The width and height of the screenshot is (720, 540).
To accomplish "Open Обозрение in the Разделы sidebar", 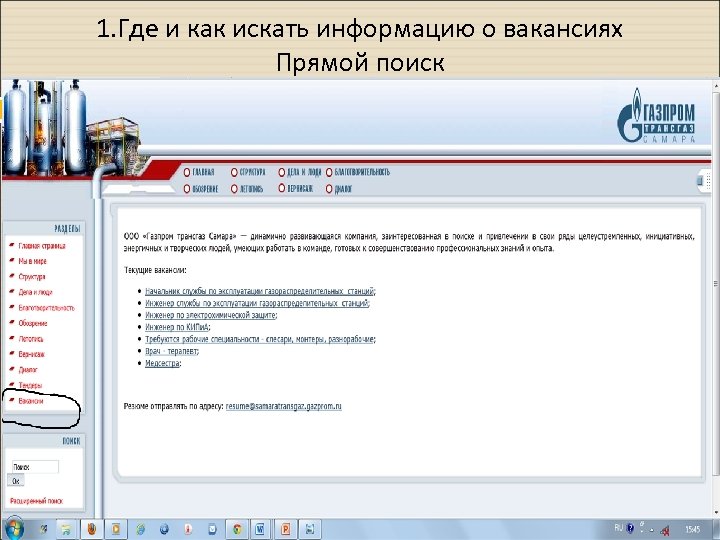I will tap(33, 323).
